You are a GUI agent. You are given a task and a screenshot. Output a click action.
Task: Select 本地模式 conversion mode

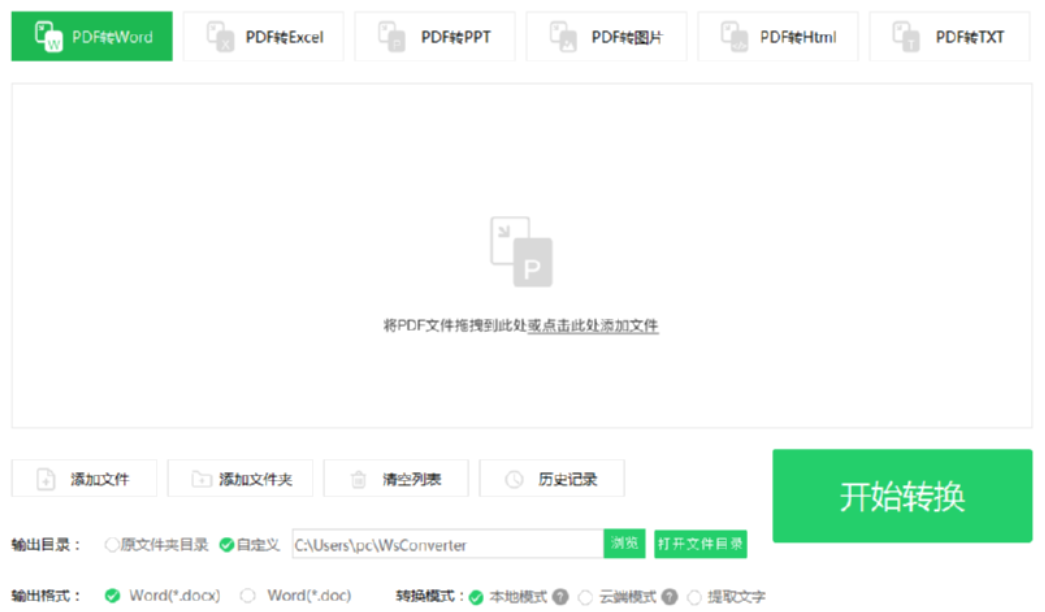click(509, 597)
